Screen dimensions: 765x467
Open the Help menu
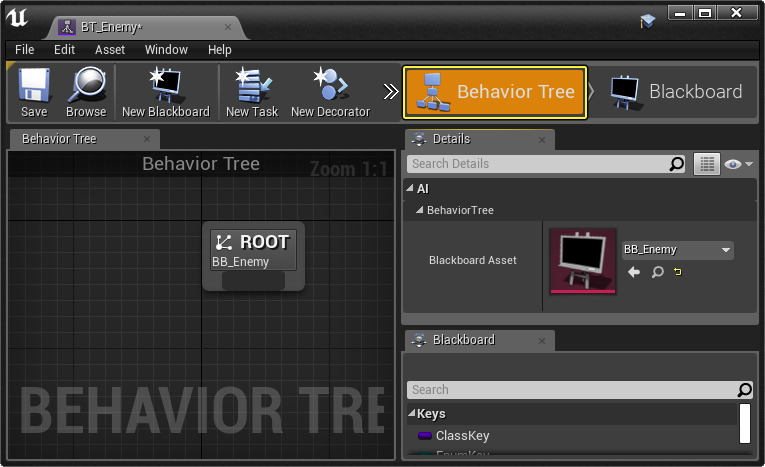(220, 50)
